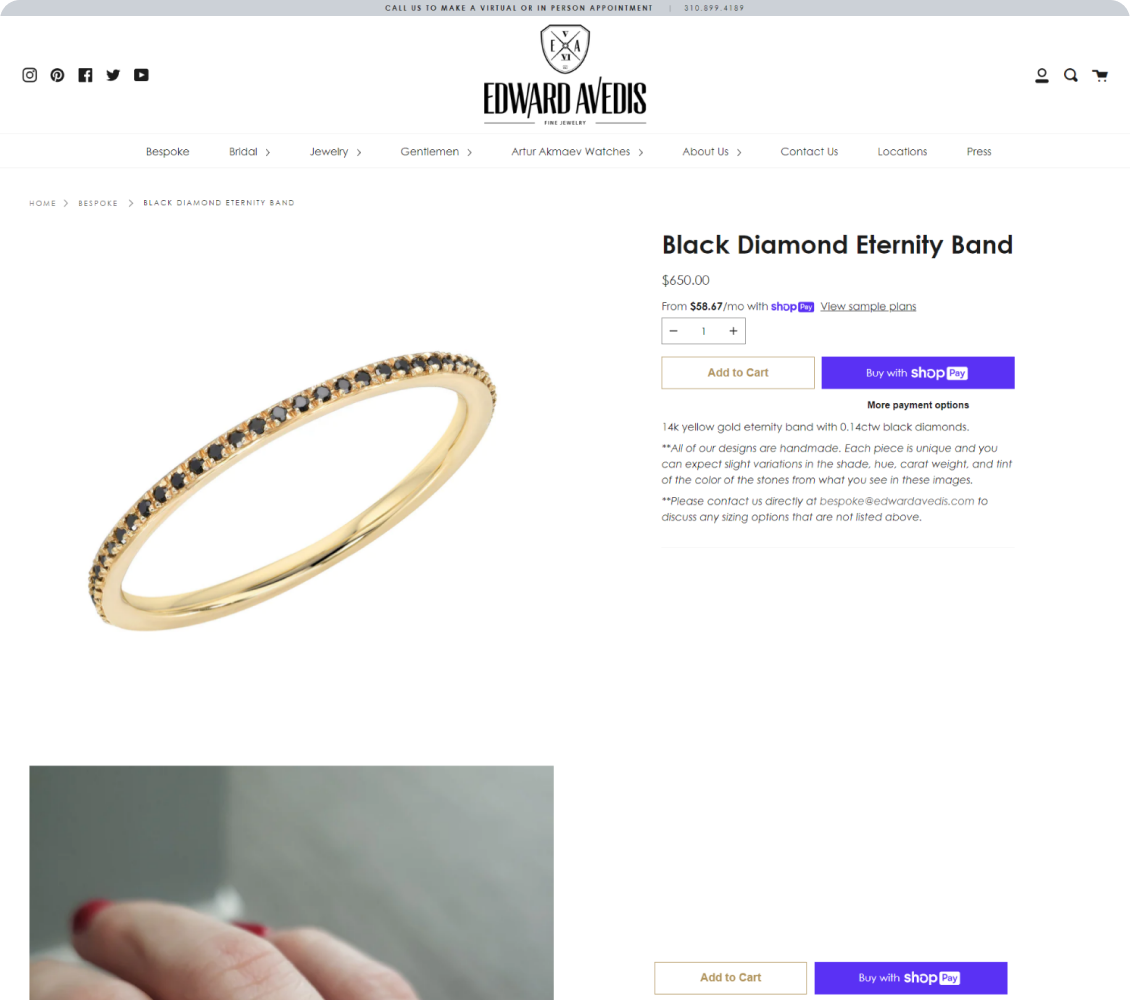The image size is (1130, 1000).
Task: Increase quantity with plus button
Action: click(x=733, y=331)
